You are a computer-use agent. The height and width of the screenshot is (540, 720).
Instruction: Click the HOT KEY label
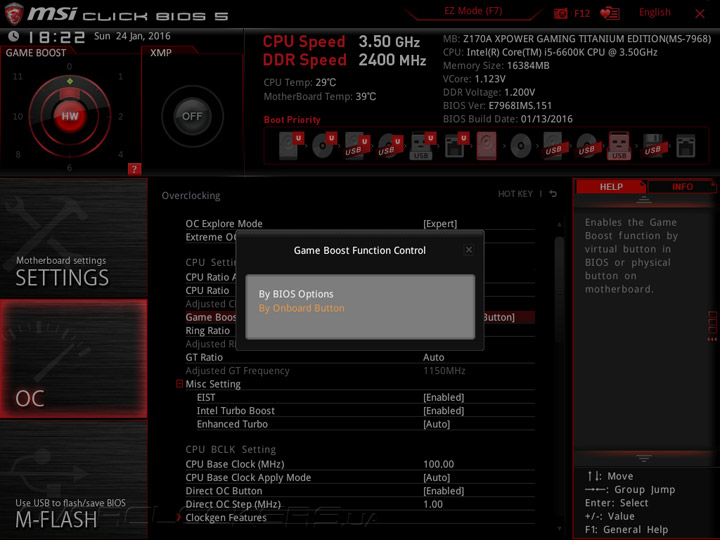[x=515, y=194]
